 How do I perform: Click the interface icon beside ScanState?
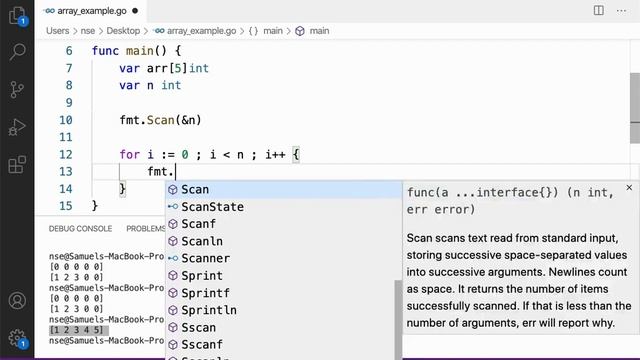point(173,207)
